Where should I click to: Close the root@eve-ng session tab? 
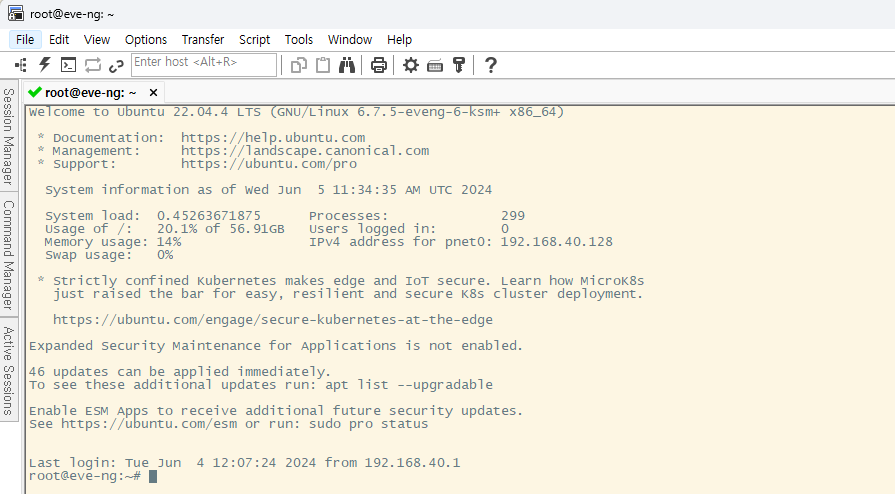(153, 93)
